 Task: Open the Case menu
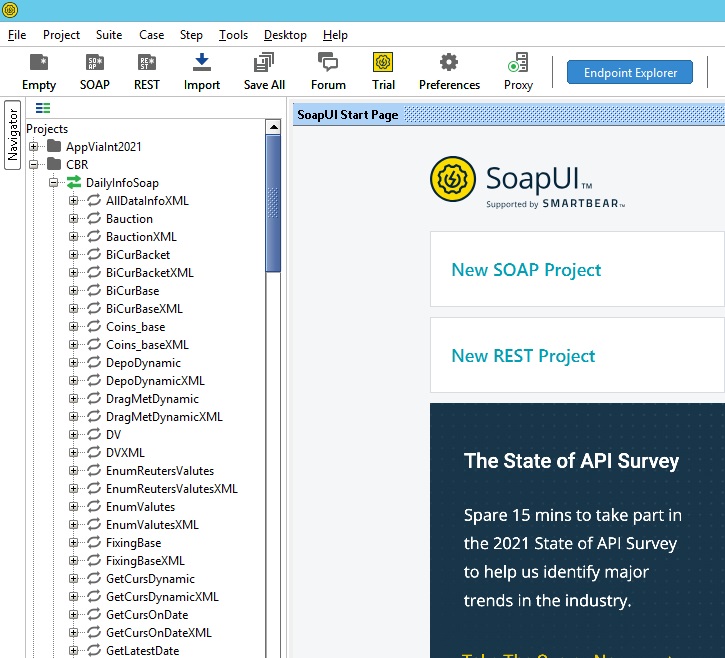pyautogui.click(x=152, y=35)
